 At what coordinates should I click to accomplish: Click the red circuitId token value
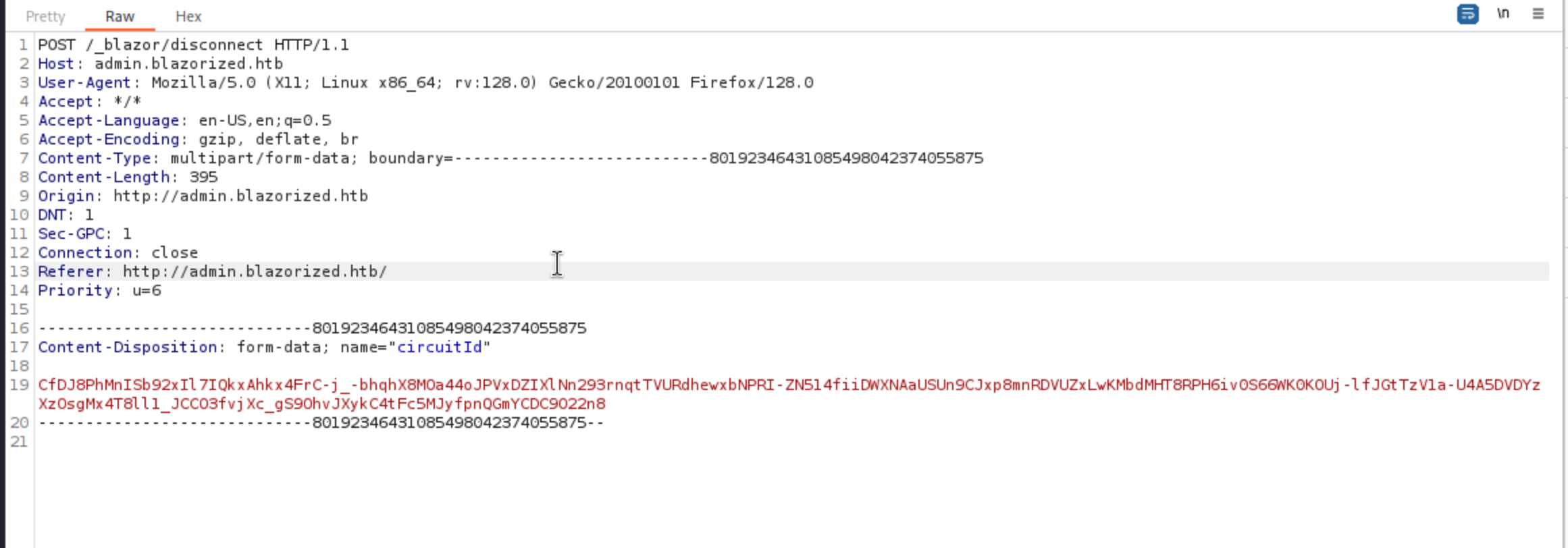click(x=789, y=394)
